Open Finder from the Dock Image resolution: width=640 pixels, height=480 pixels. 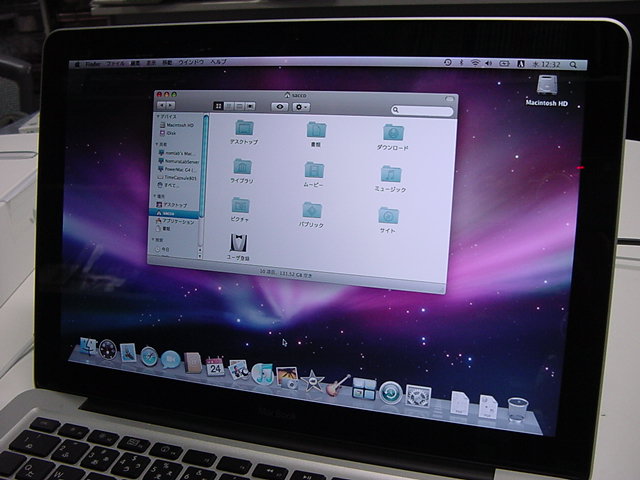[x=88, y=347]
